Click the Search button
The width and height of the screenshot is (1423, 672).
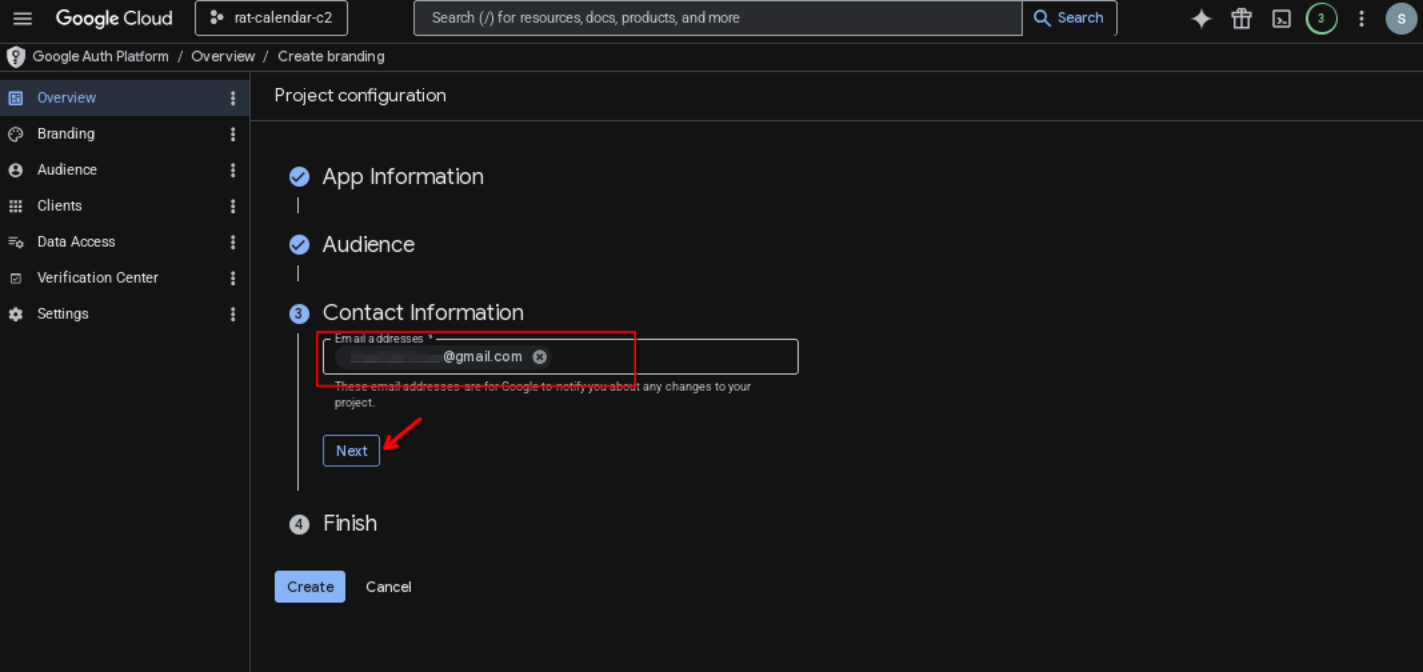[1069, 18]
